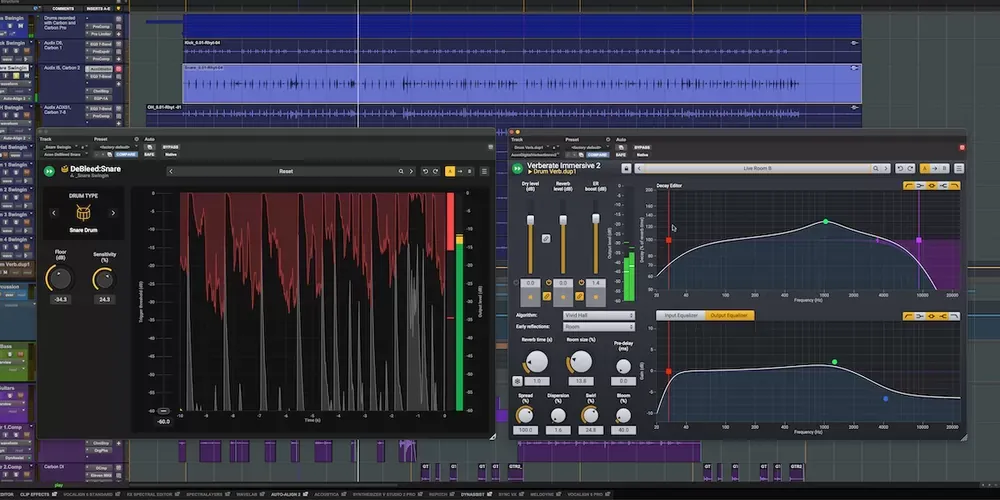Open Algorithm dropdown showing Vivid Hall
Viewport: 1000px width, 500px height.
[x=598, y=315]
